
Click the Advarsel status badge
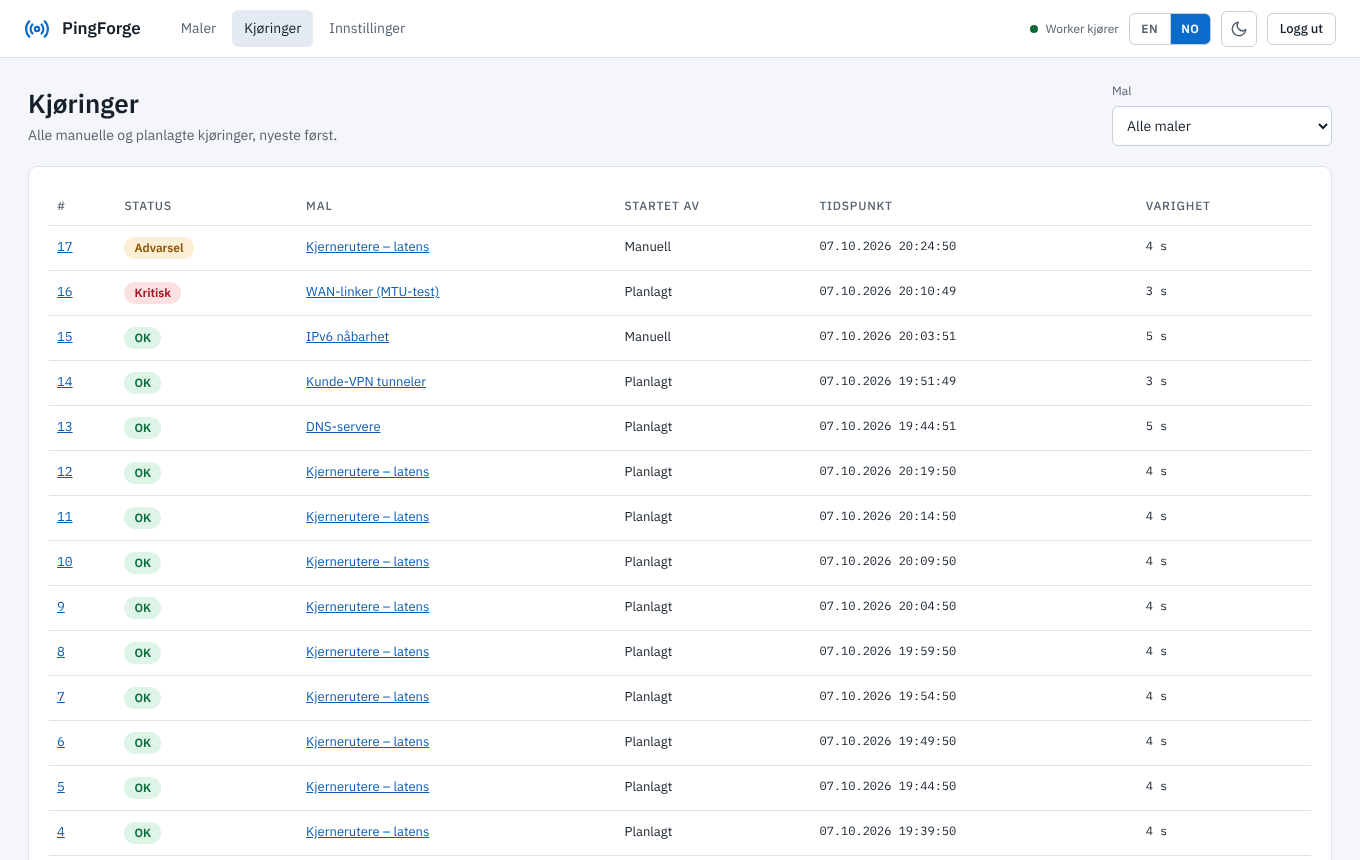click(x=159, y=248)
